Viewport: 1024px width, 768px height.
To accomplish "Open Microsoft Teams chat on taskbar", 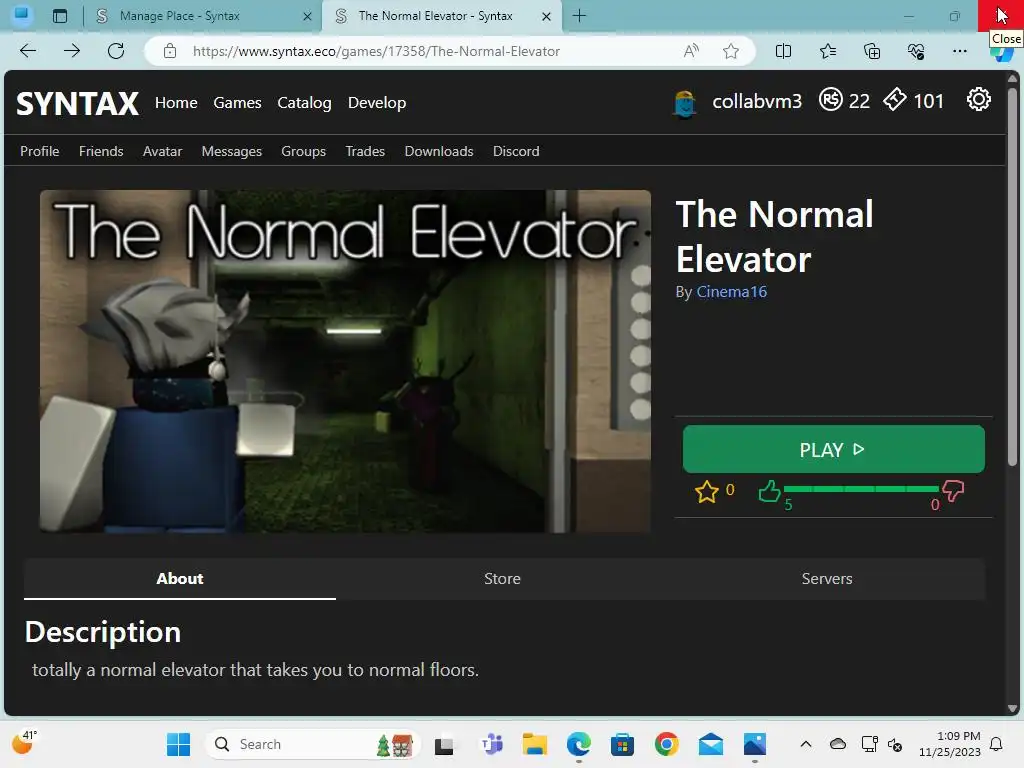I will coord(492,744).
